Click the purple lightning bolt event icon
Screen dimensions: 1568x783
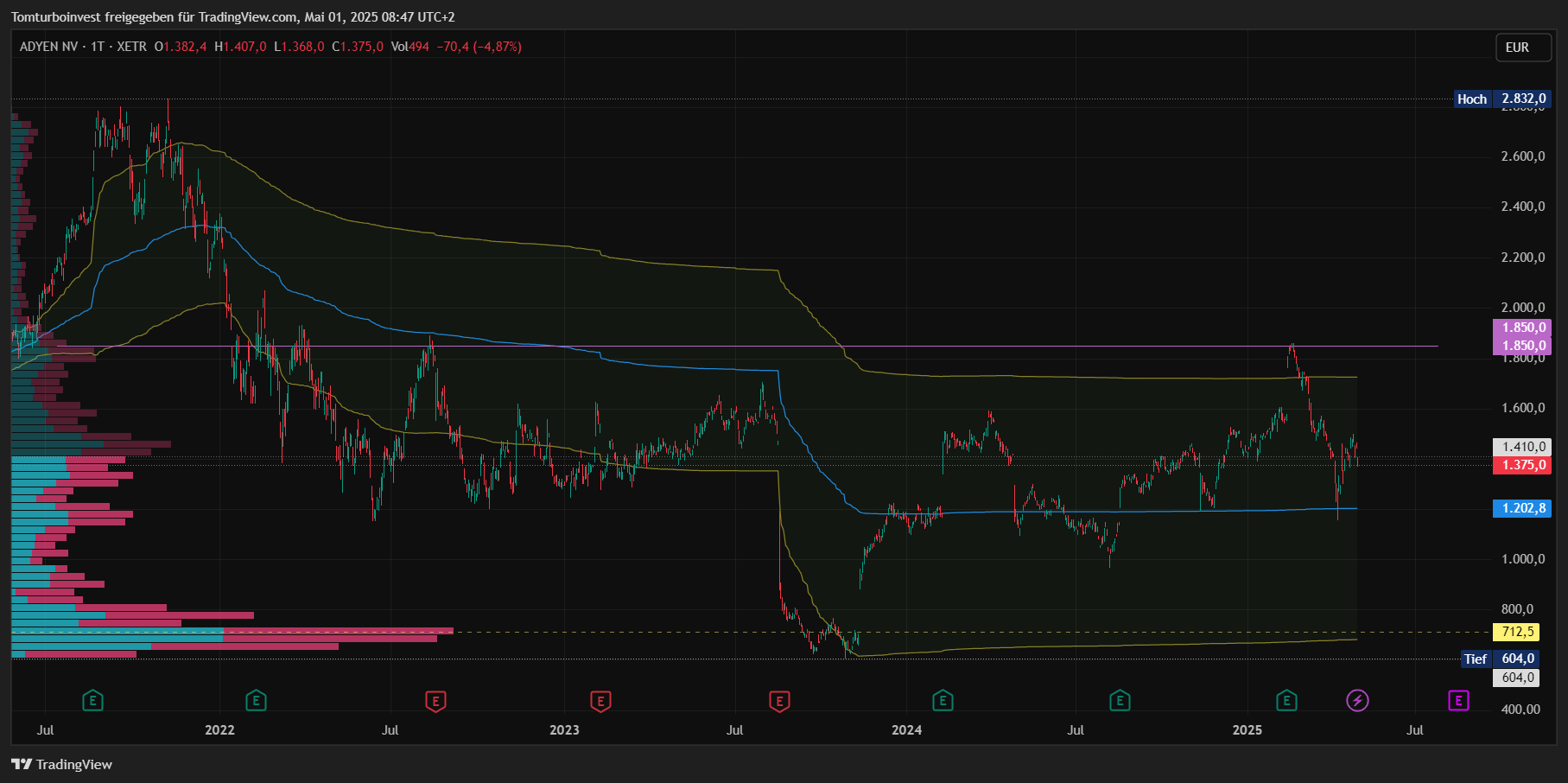[1357, 700]
